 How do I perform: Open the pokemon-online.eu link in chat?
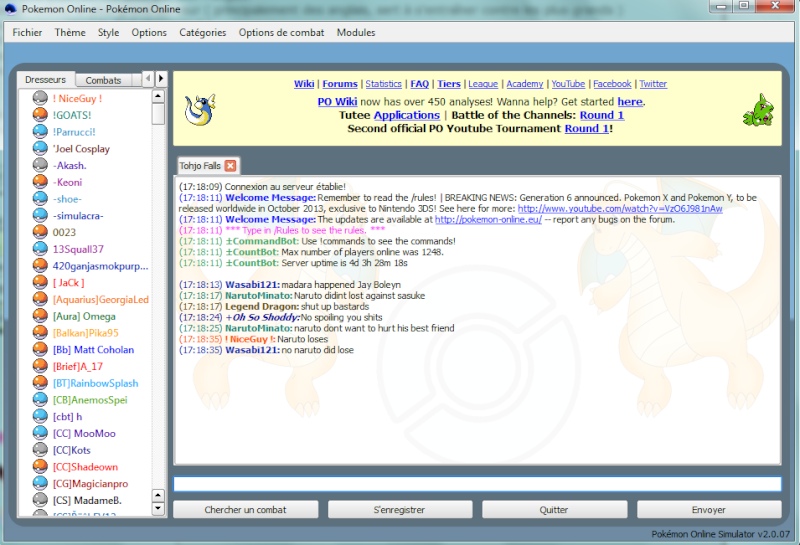pyautogui.click(x=488, y=219)
